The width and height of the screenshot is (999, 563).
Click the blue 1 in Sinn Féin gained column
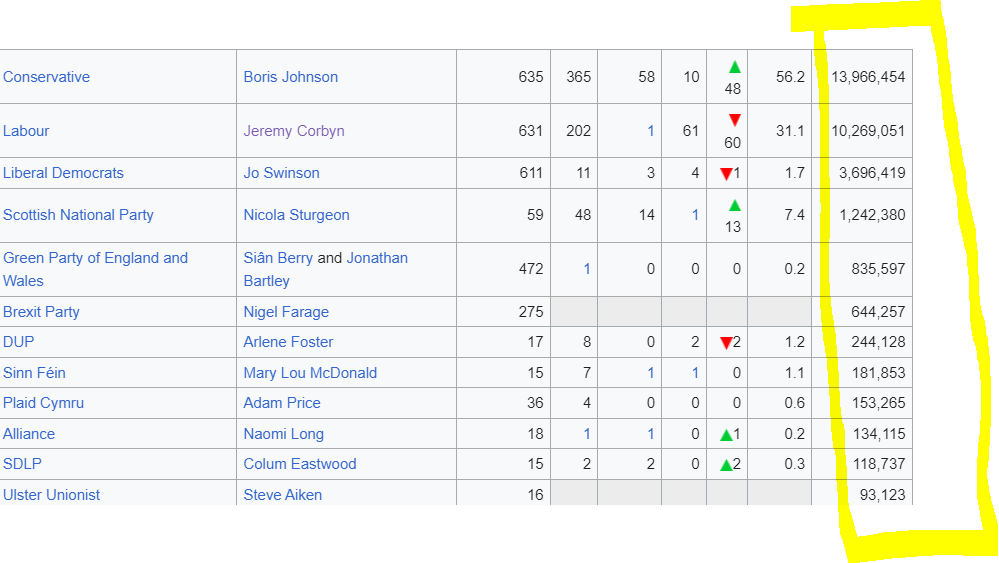650,373
